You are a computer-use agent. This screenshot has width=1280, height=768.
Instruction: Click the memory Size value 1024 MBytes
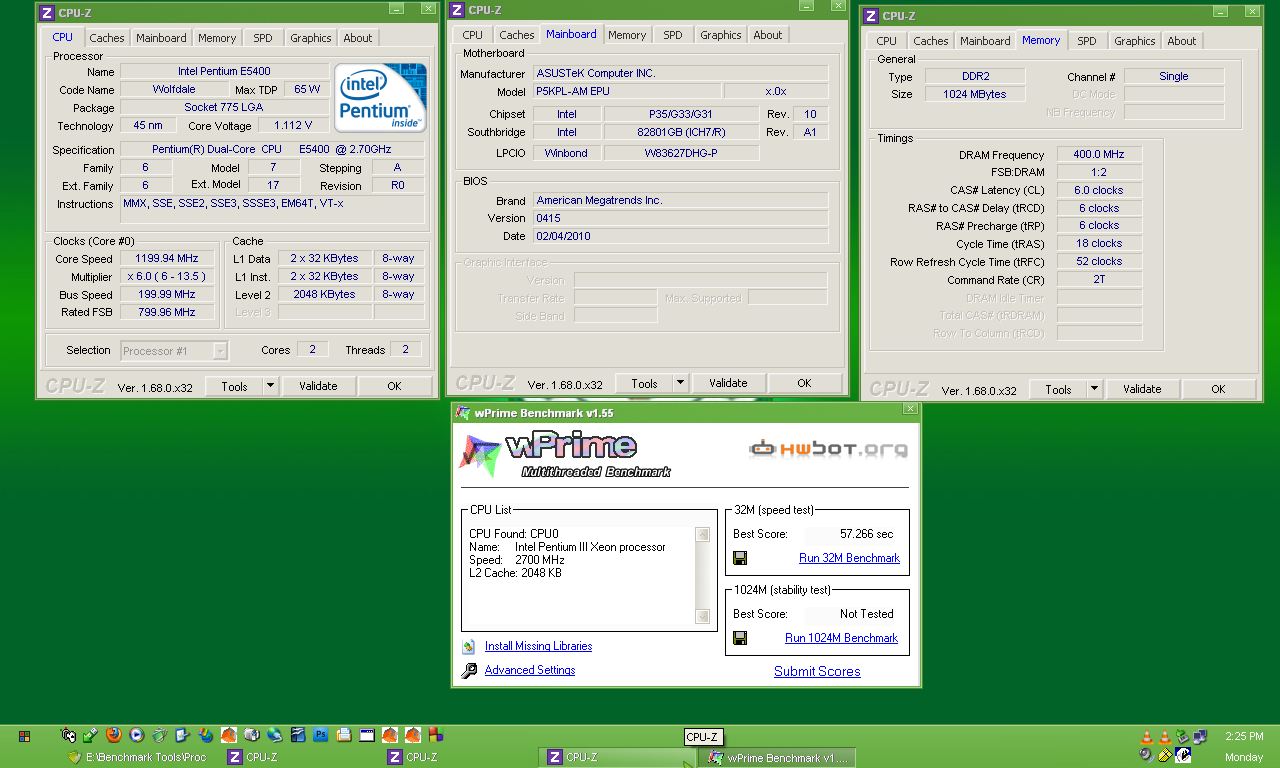point(975,94)
